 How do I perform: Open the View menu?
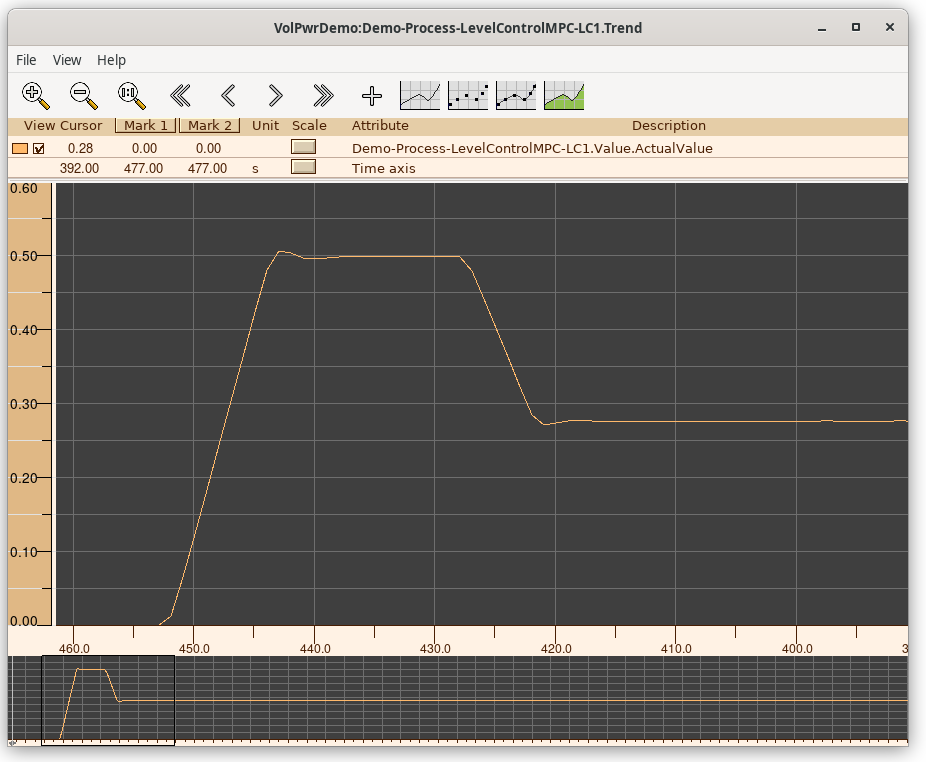(67, 60)
